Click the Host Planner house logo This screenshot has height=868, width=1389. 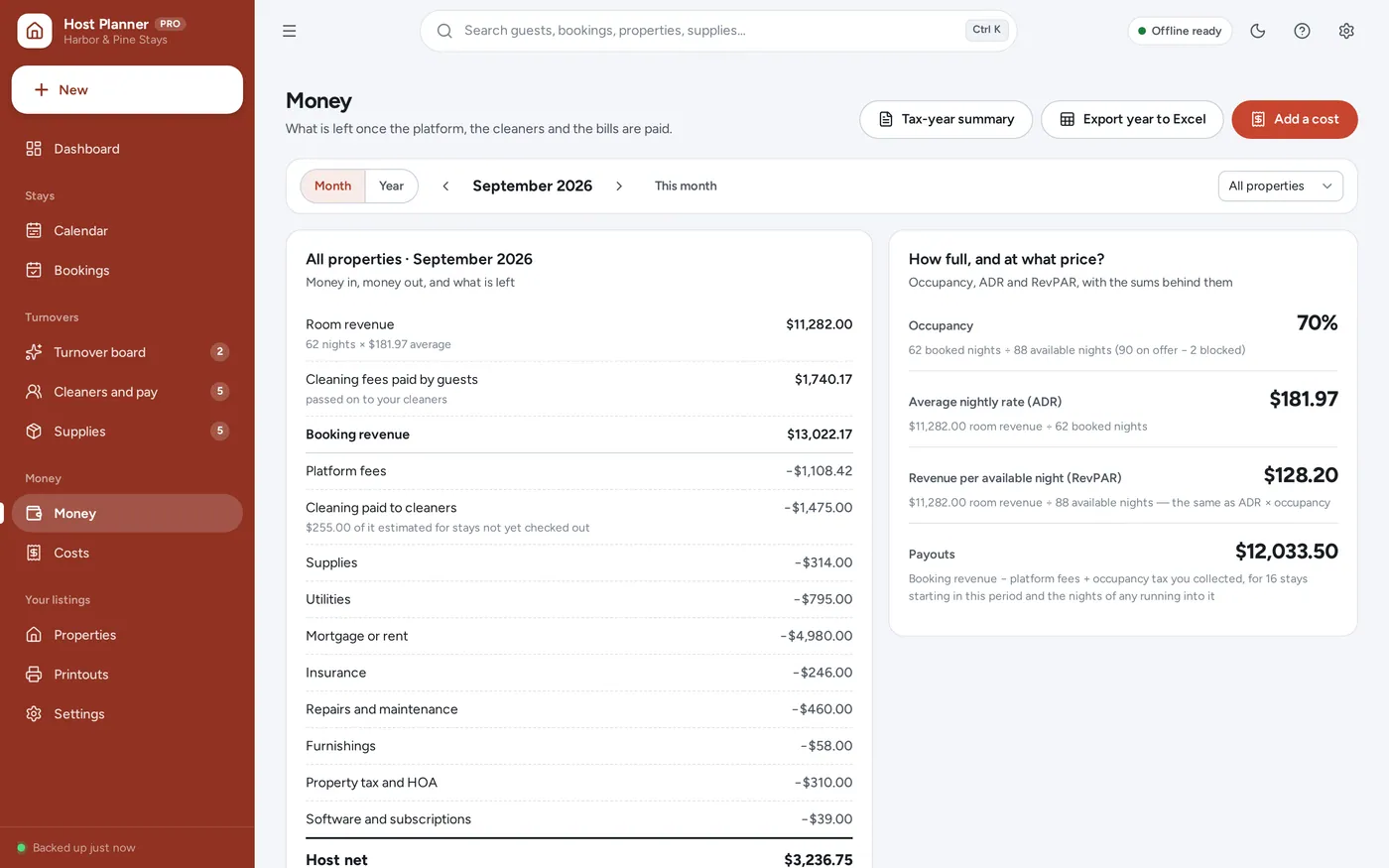pos(35,31)
